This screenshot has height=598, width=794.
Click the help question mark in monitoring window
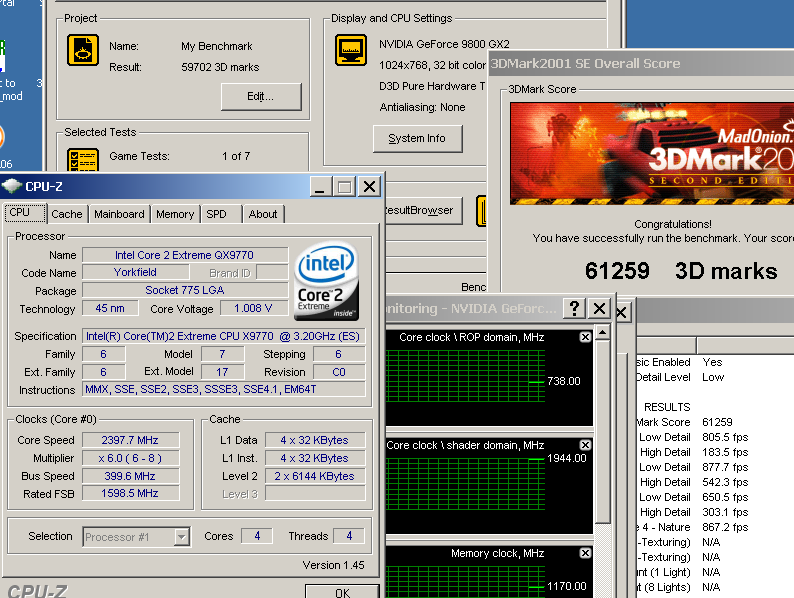click(574, 308)
